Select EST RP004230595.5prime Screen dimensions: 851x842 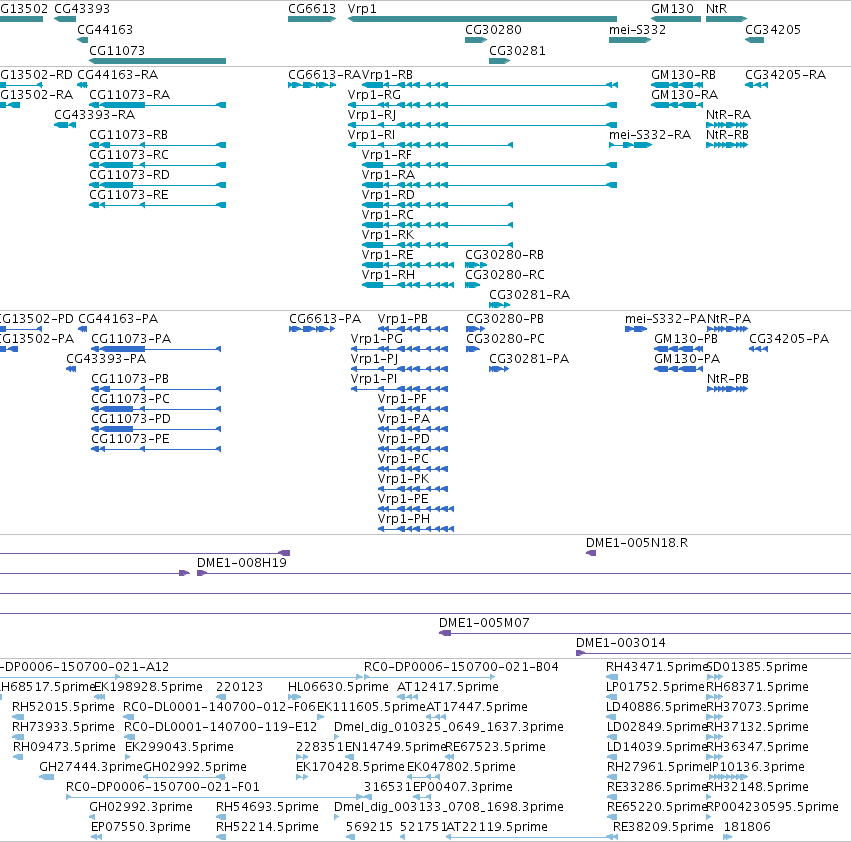[773, 807]
